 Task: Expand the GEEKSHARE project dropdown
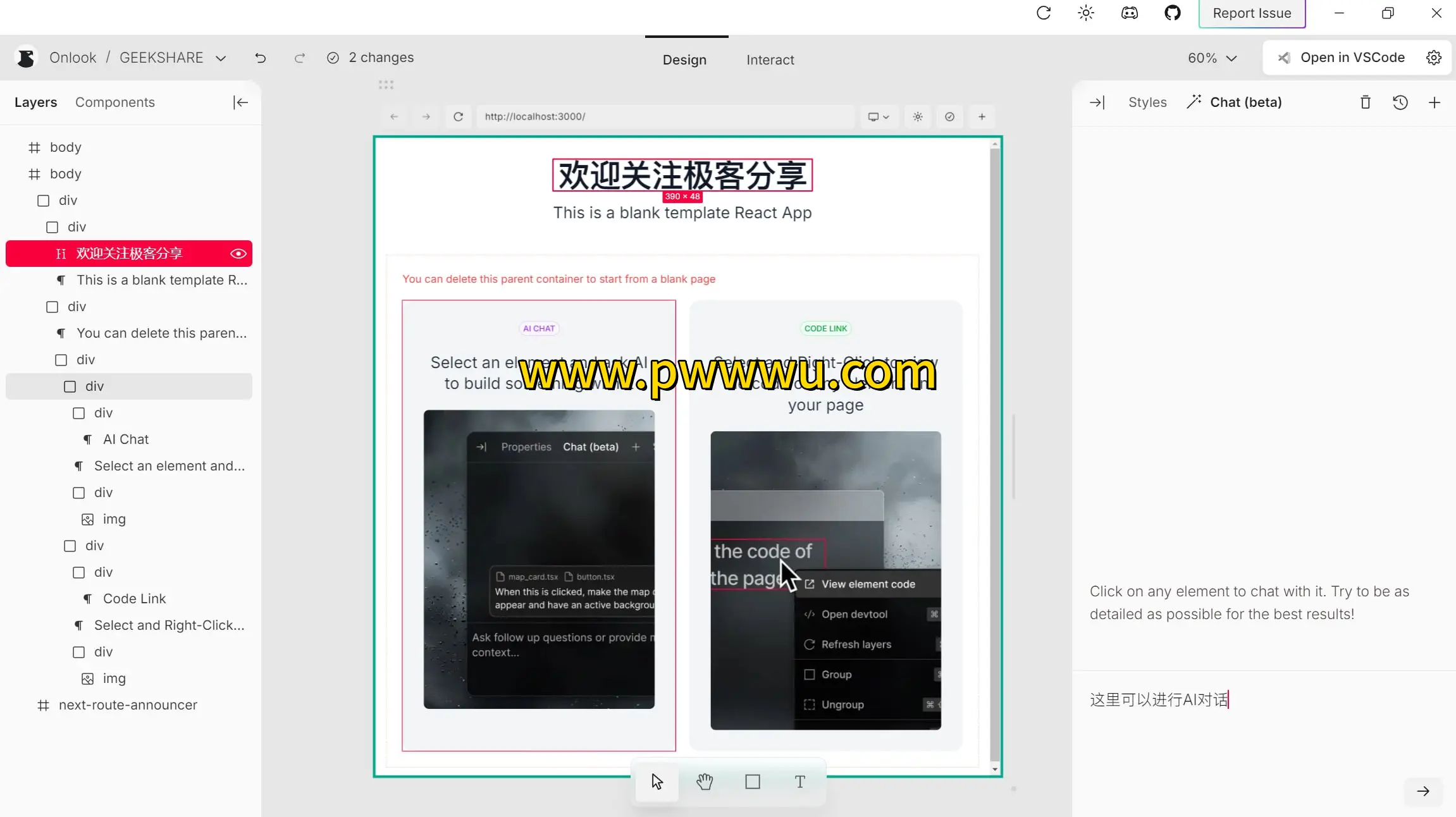[221, 58]
